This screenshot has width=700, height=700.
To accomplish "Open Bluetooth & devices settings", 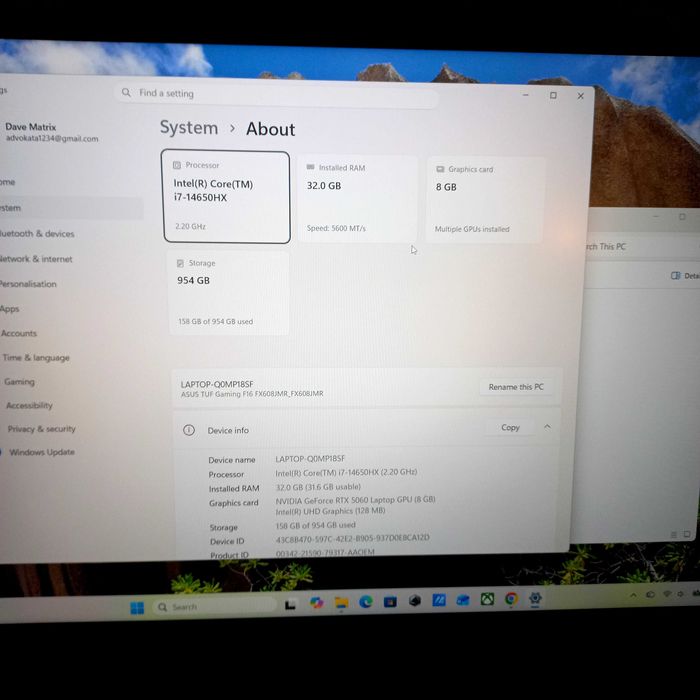I will pos(37,233).
